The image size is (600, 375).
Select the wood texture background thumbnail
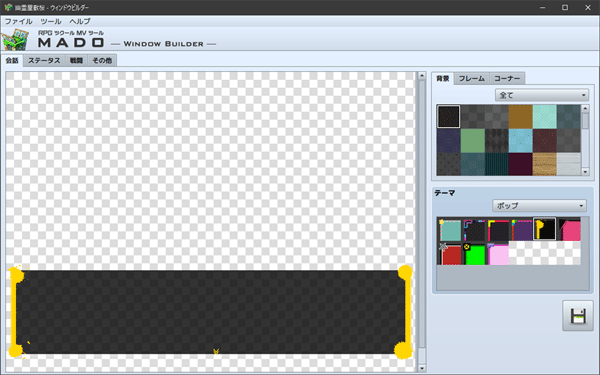point(545,164)
